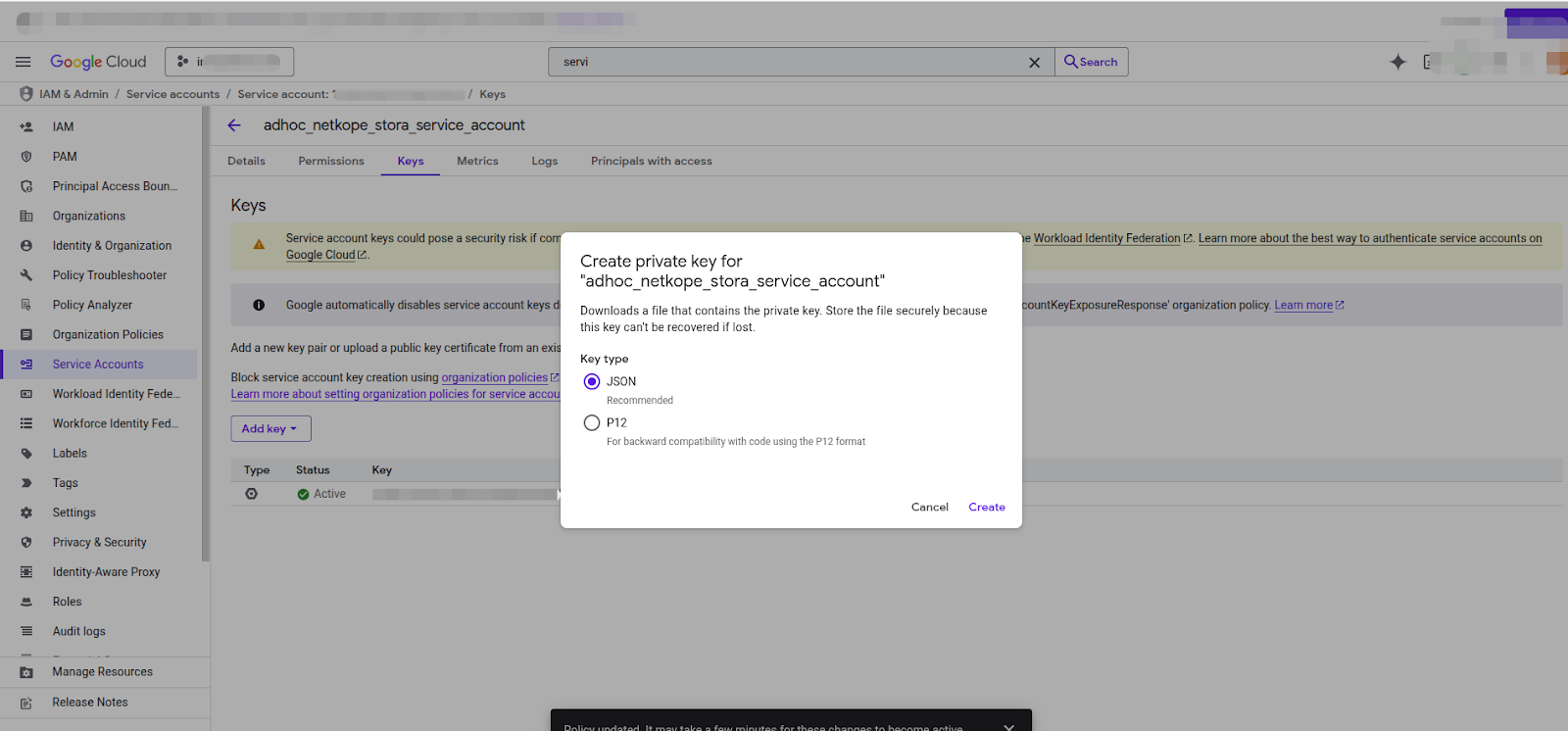Open the Workload Identity Federation link
Screen dimensions: 1568x731
coord(1107,238)
